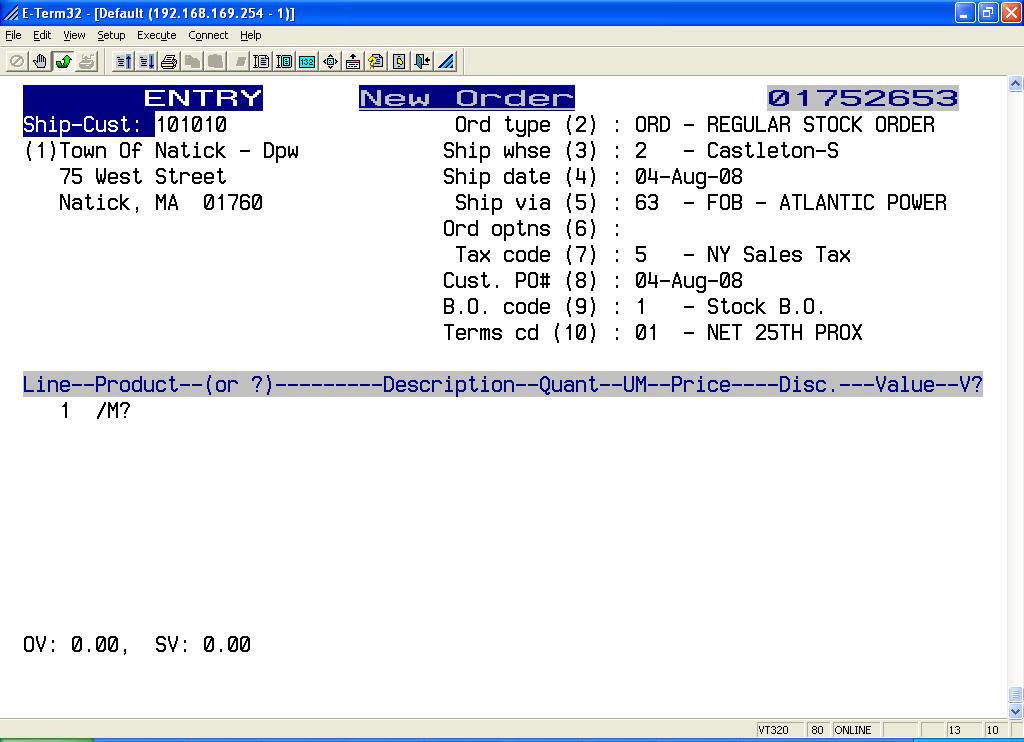Open the Setup menu
1024x742 pixels.
(x=111, y=35)
